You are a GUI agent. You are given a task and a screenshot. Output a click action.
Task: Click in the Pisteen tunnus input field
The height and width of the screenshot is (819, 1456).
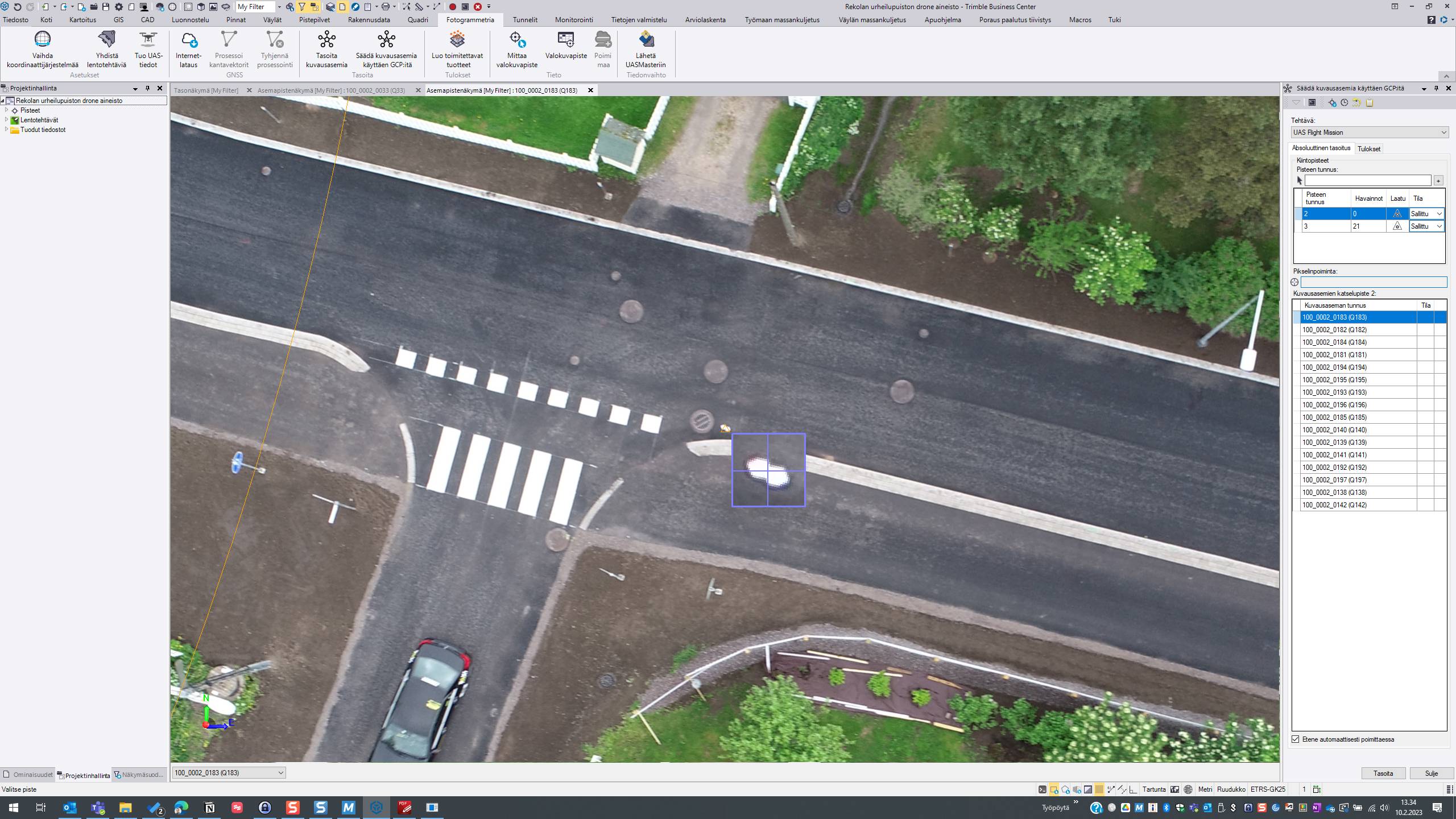[1367, 180]
